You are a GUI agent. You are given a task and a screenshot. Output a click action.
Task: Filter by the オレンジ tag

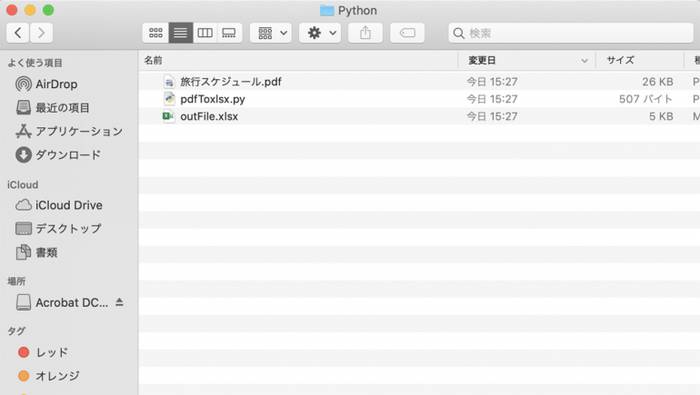click(57, 376)
